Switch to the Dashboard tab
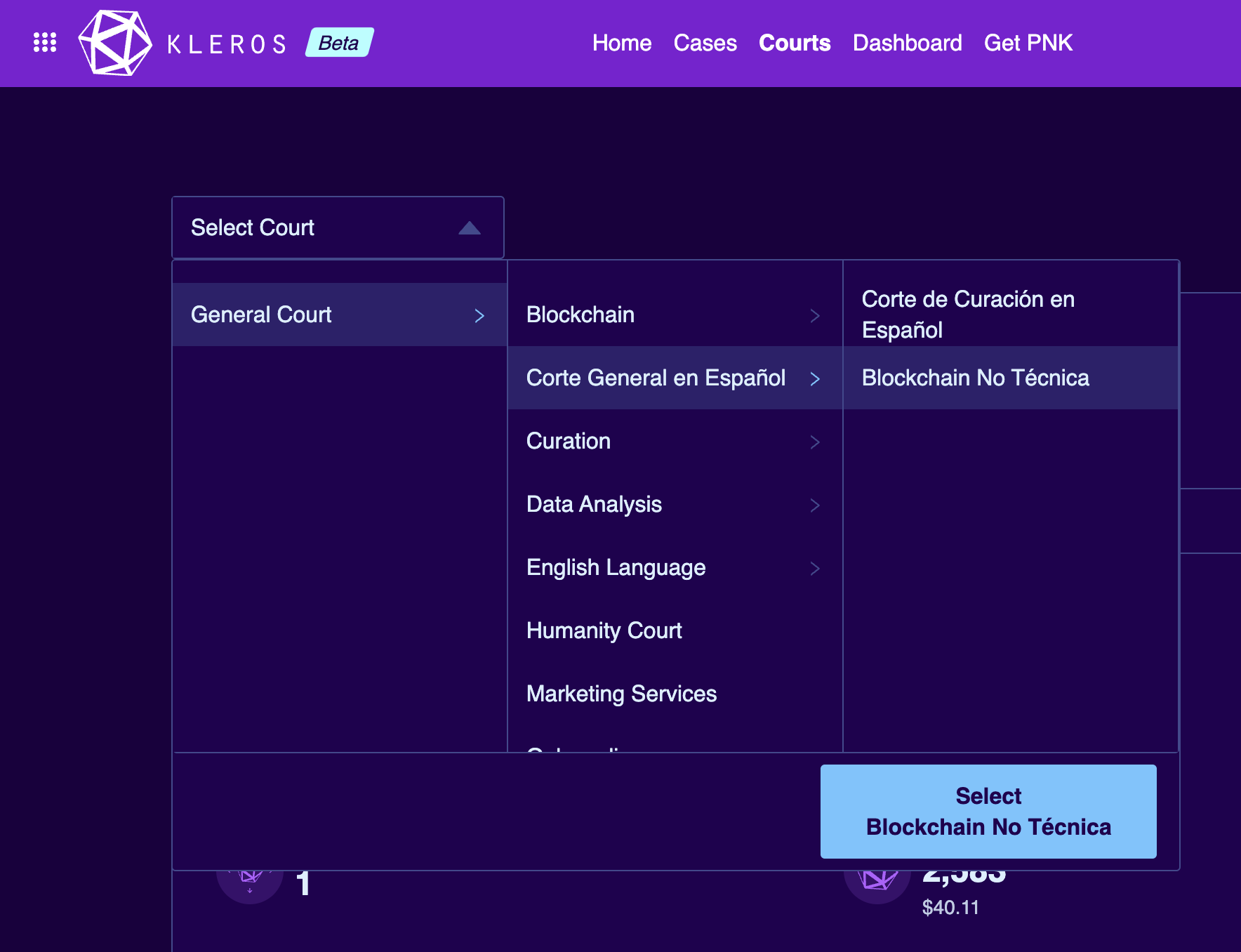Image resolution: width=1241 pixels, height=952 pixels. 907,43
